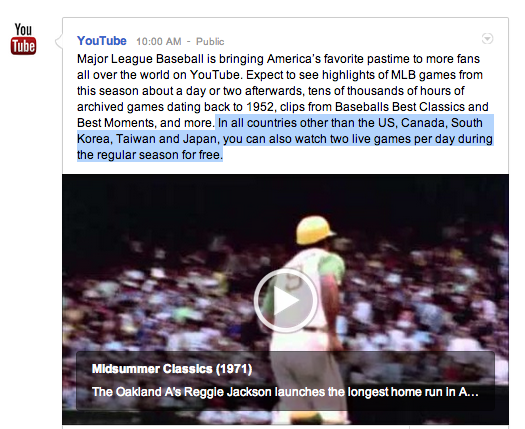The width and height of the screenshot is (525, 429).
Task: Click the red Tube part of the logo
Action: click(23, 46)
